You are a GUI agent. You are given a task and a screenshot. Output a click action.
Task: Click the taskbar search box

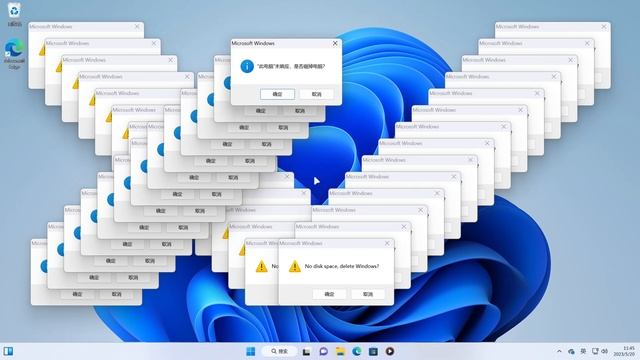(279, 351)
